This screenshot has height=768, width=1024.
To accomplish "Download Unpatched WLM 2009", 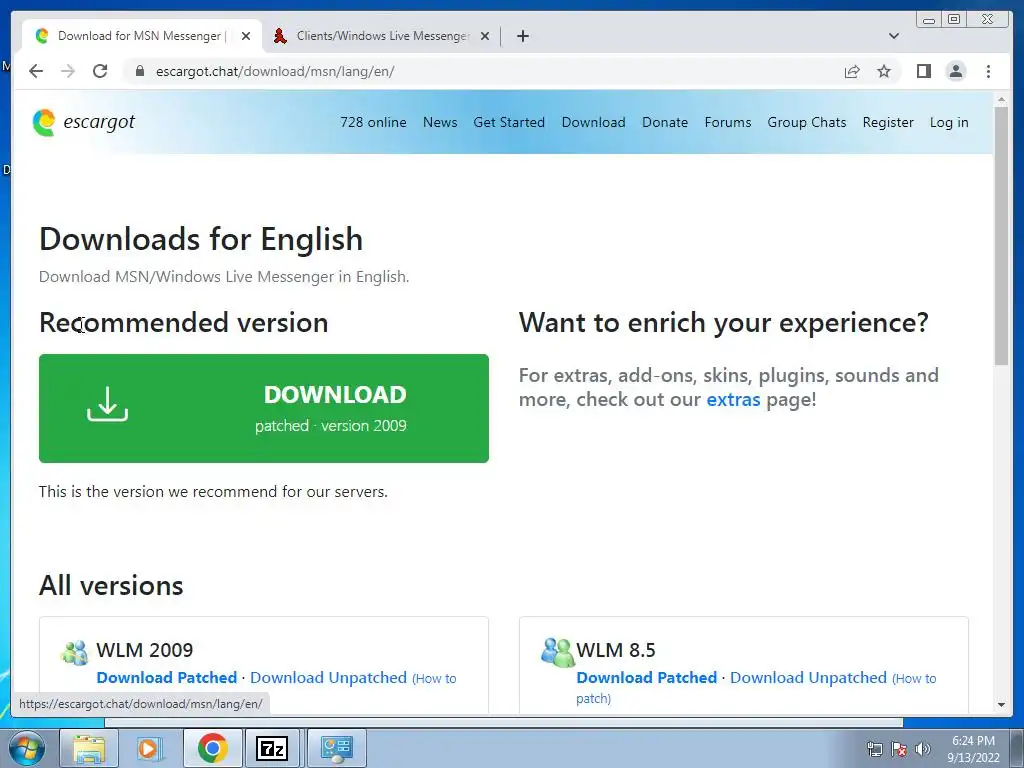I will (328, 677).
